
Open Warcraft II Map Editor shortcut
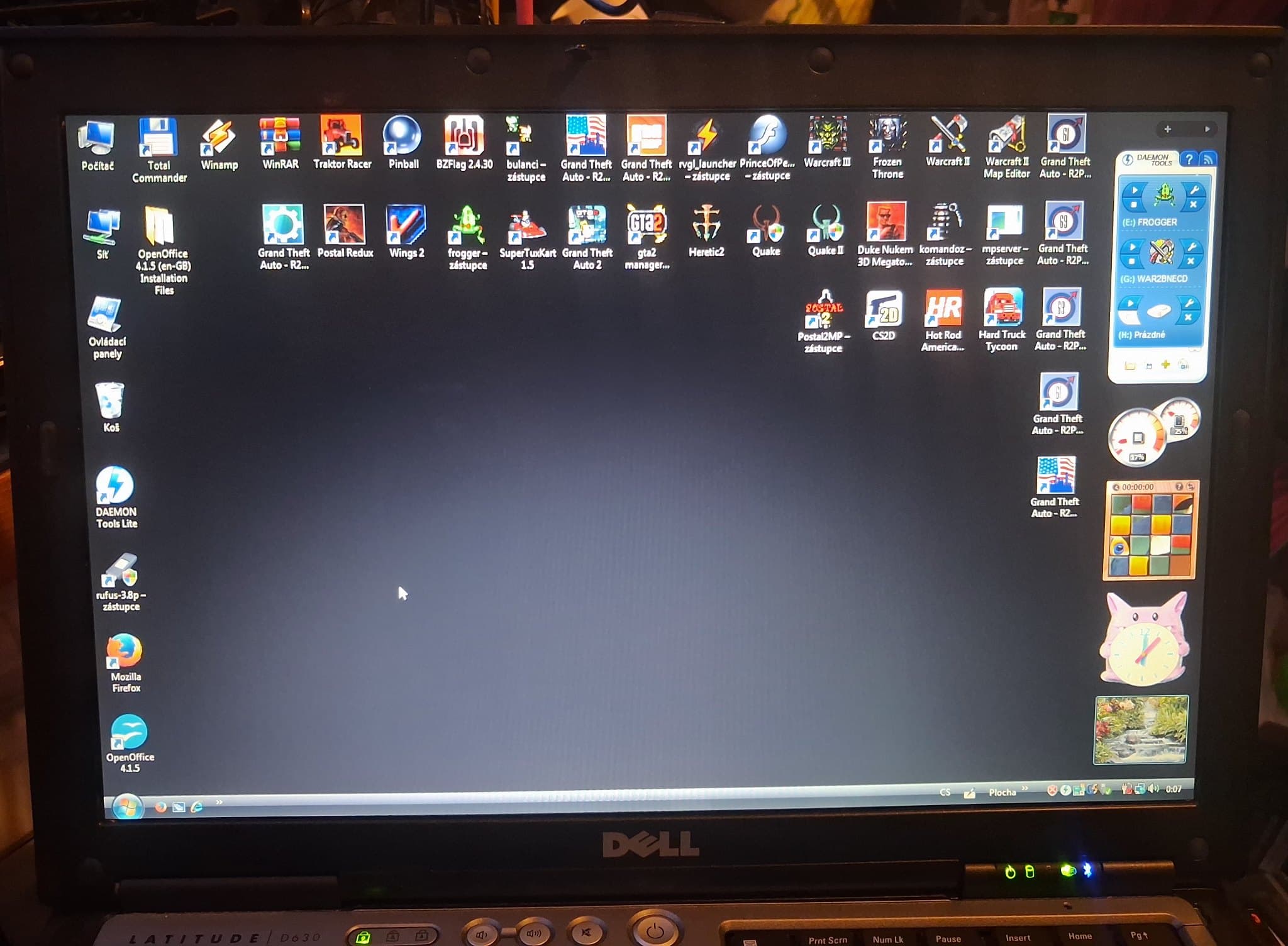coord(1007,147)
